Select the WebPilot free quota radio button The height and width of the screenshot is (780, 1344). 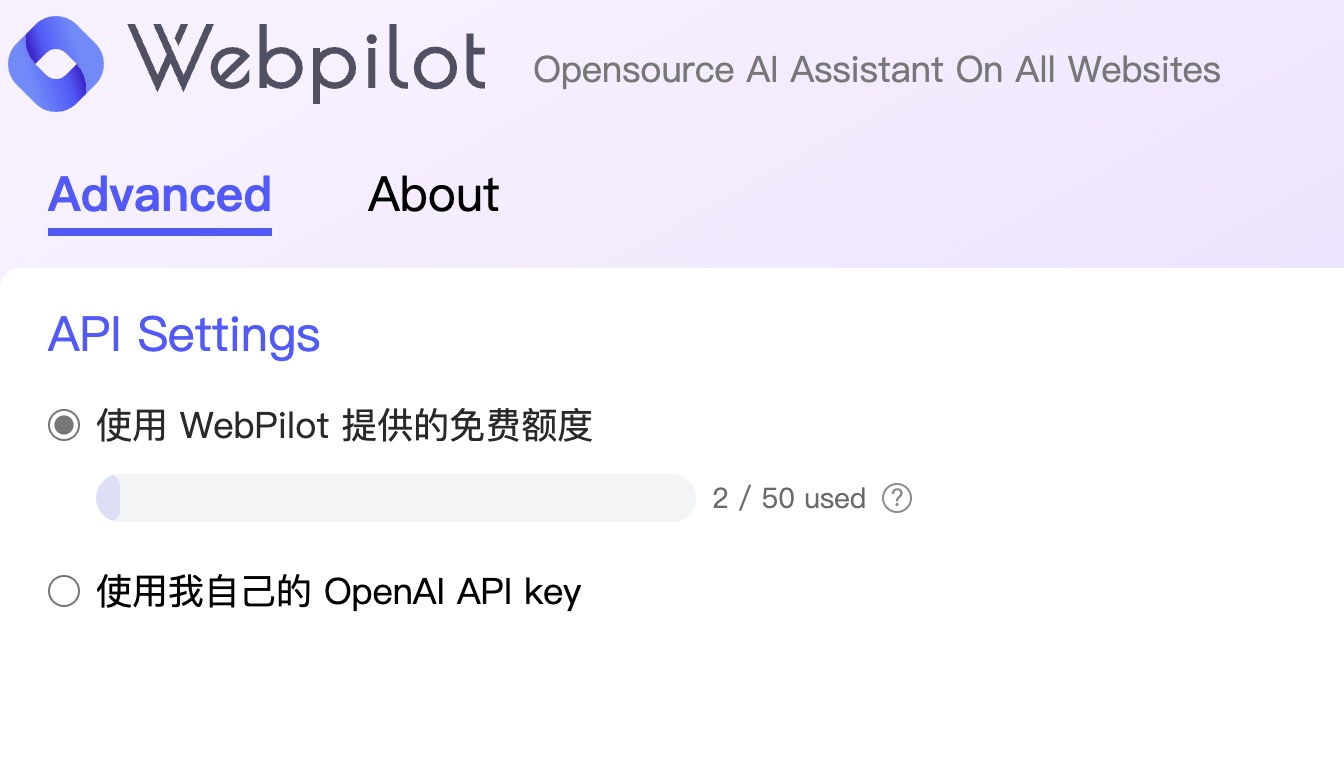click(x=64, y=426)
